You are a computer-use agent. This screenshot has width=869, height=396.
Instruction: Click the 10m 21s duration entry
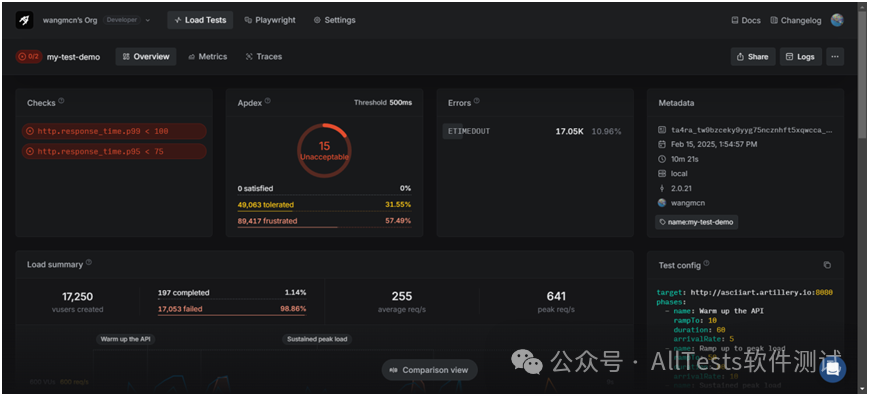pyautogui.click(x=686, y=159)
